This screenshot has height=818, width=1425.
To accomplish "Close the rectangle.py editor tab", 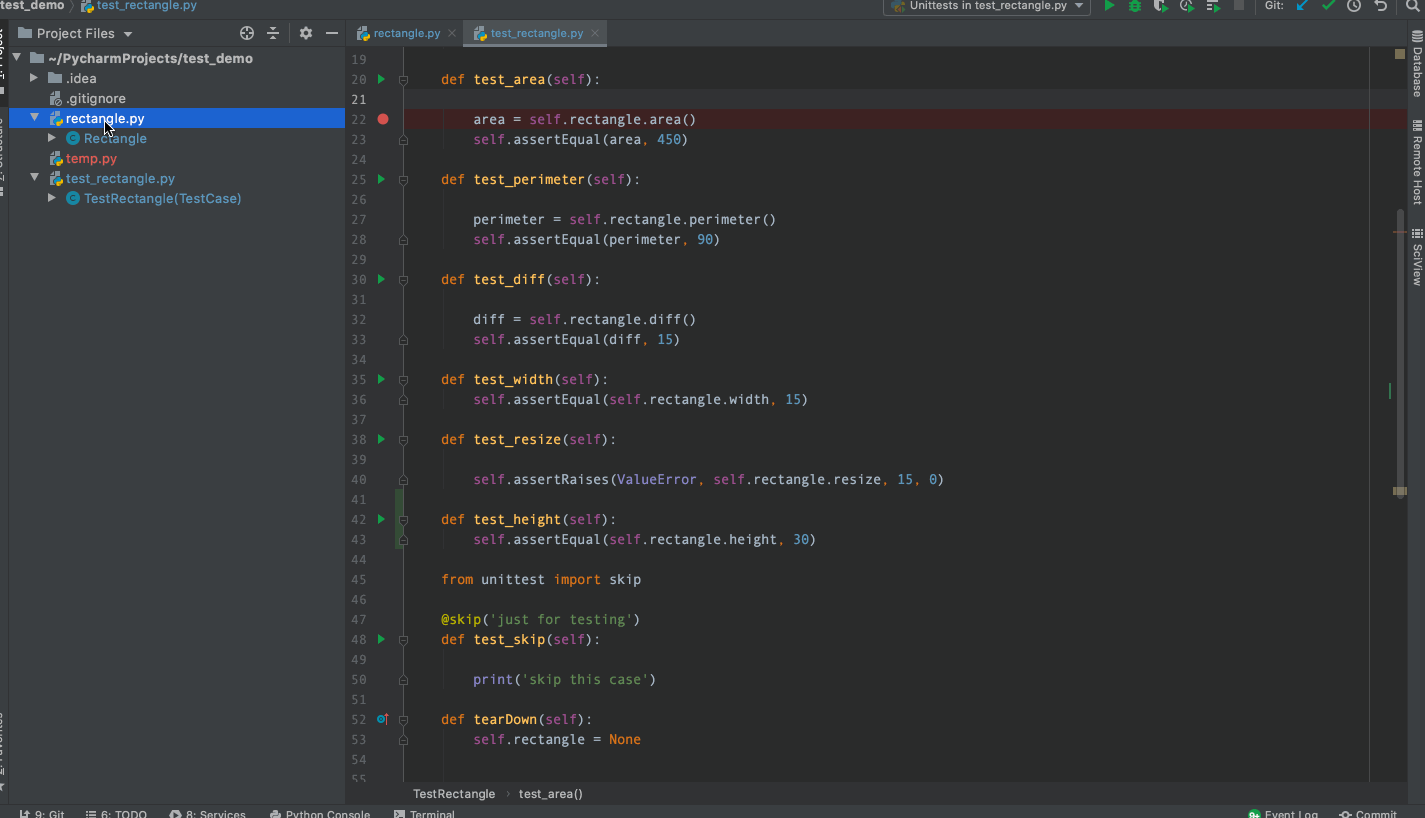I will (452, 33).
